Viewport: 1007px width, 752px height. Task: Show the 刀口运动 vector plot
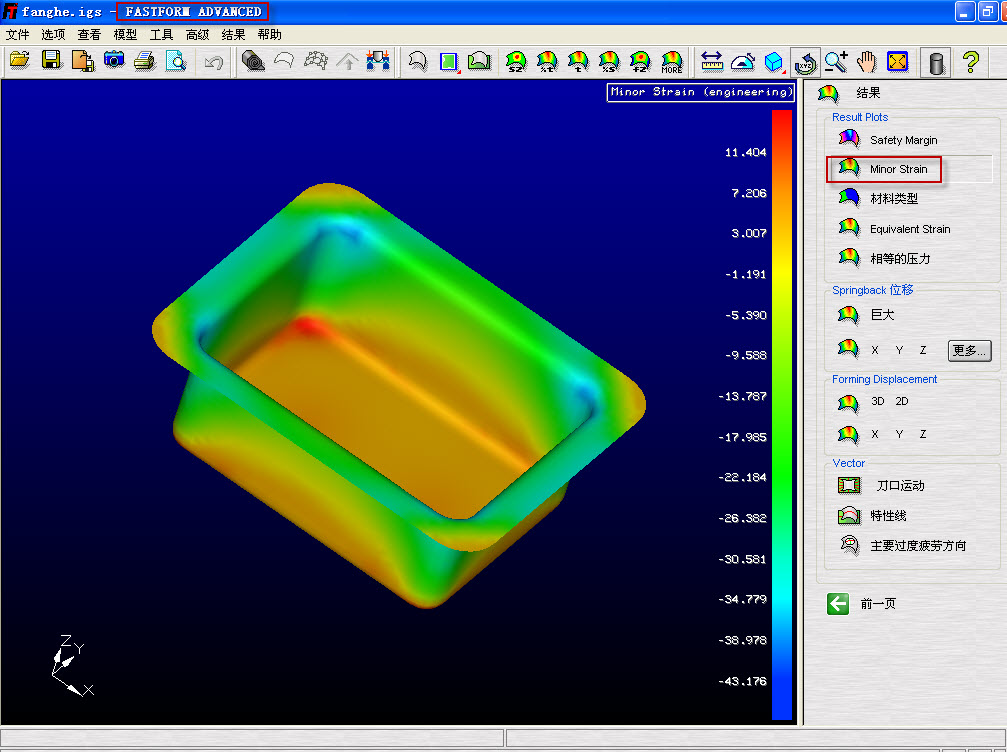pyautogui.click(x=881, y=485)
